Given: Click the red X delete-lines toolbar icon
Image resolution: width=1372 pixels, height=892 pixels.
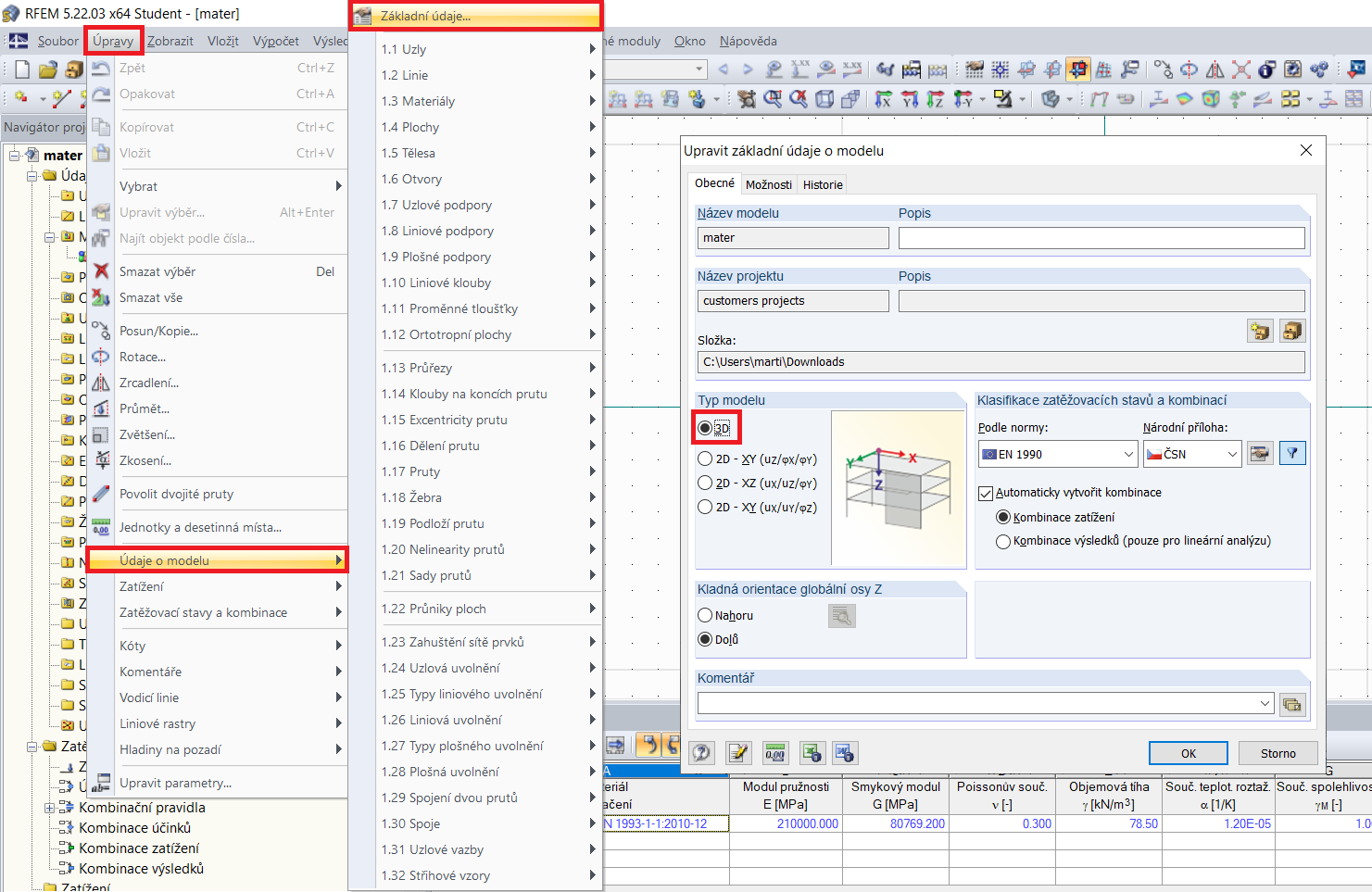Looking at the screenshot, I should tap(1241, 69).
